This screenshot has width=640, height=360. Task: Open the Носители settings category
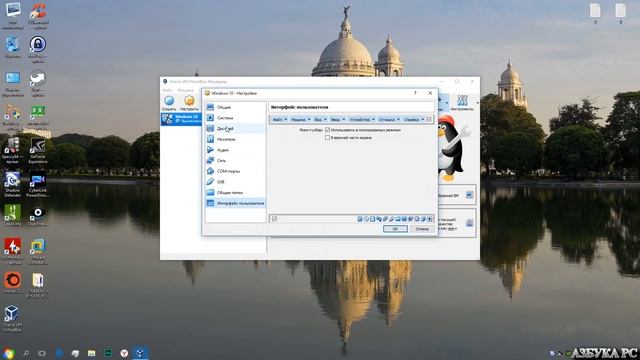pos(235,139)
